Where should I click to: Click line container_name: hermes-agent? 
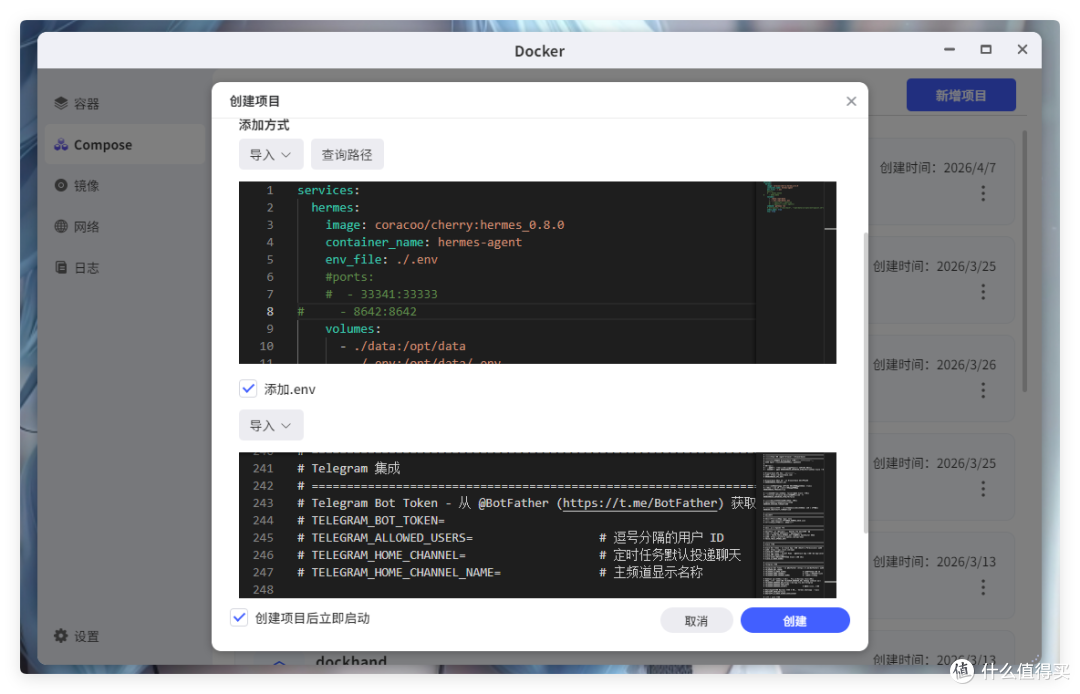pyautogui.click(x=423, y=242)
